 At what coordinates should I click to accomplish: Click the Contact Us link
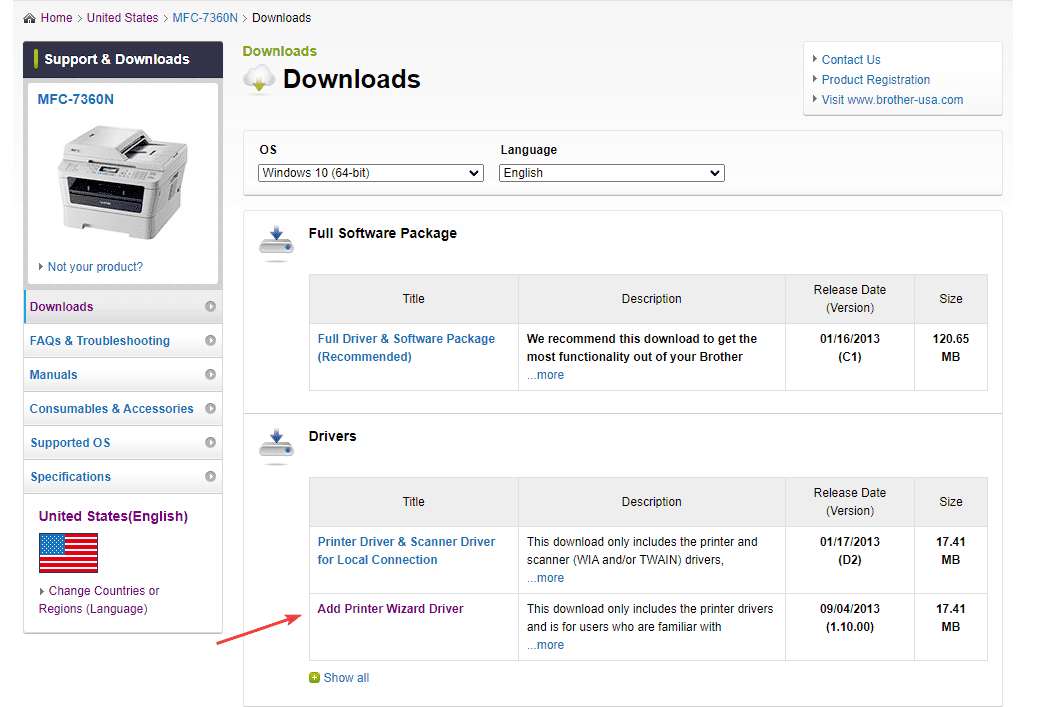click(851, 60)
